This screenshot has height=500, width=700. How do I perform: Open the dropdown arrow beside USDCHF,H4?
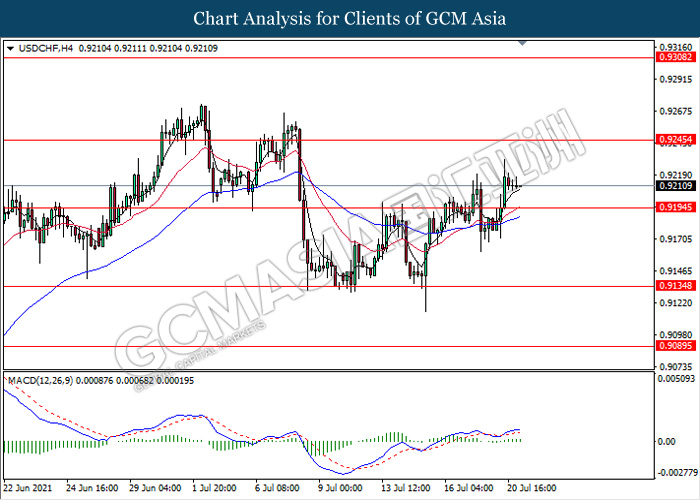click(x=11, y=49)
